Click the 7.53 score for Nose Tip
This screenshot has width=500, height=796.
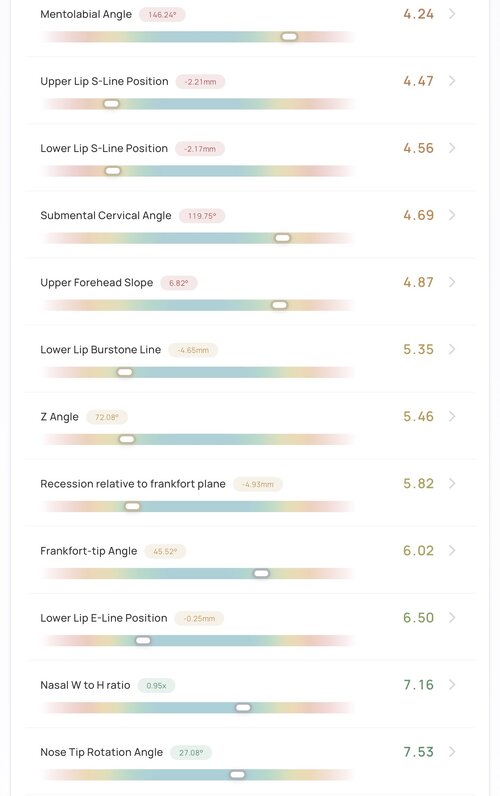pyautogui.click(x=418, y=752)
